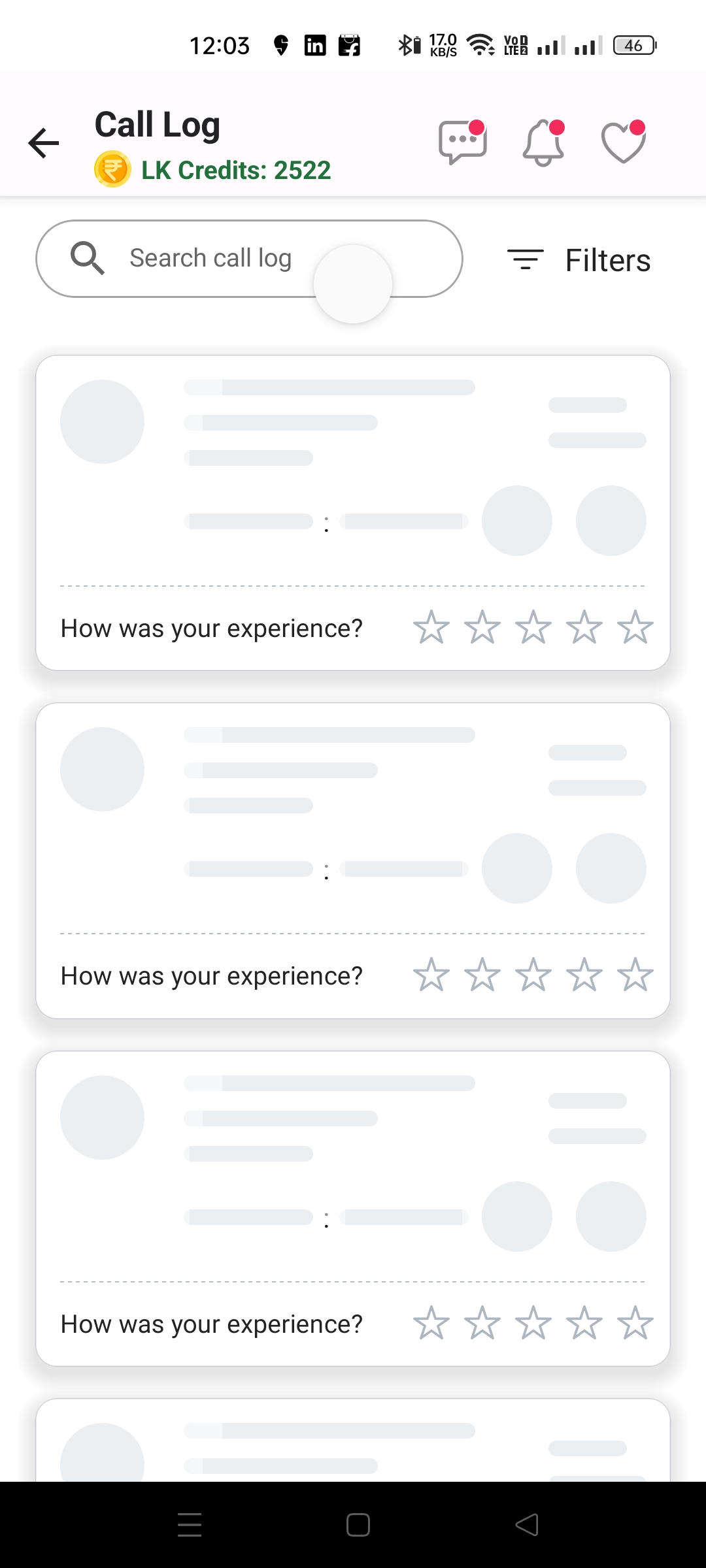Rate first call one star
This screenshot has height=1568, width=706.
(x=431, y=627)
